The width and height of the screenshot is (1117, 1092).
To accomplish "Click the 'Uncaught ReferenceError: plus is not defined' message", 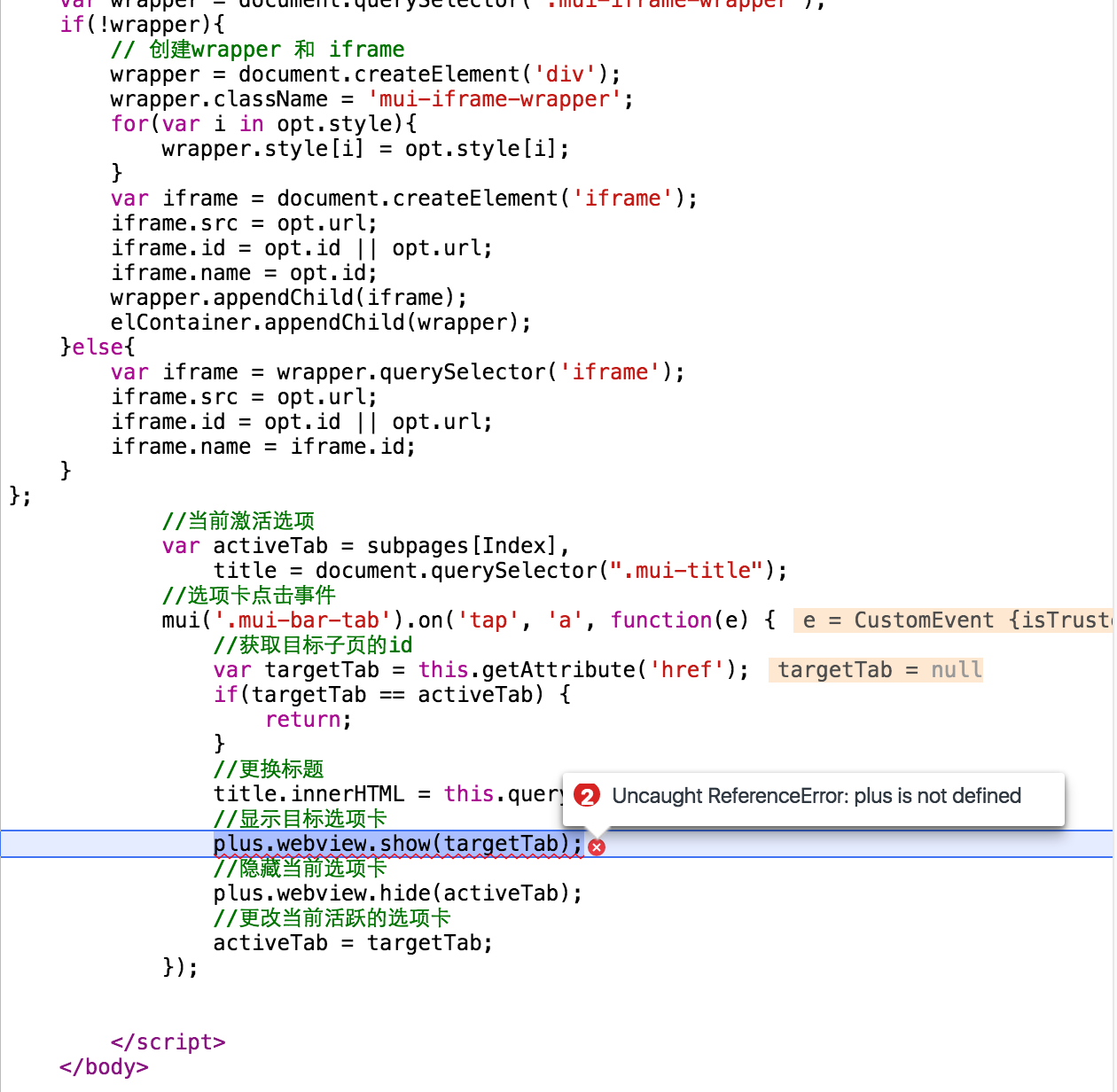I will (x=816, y=796).
